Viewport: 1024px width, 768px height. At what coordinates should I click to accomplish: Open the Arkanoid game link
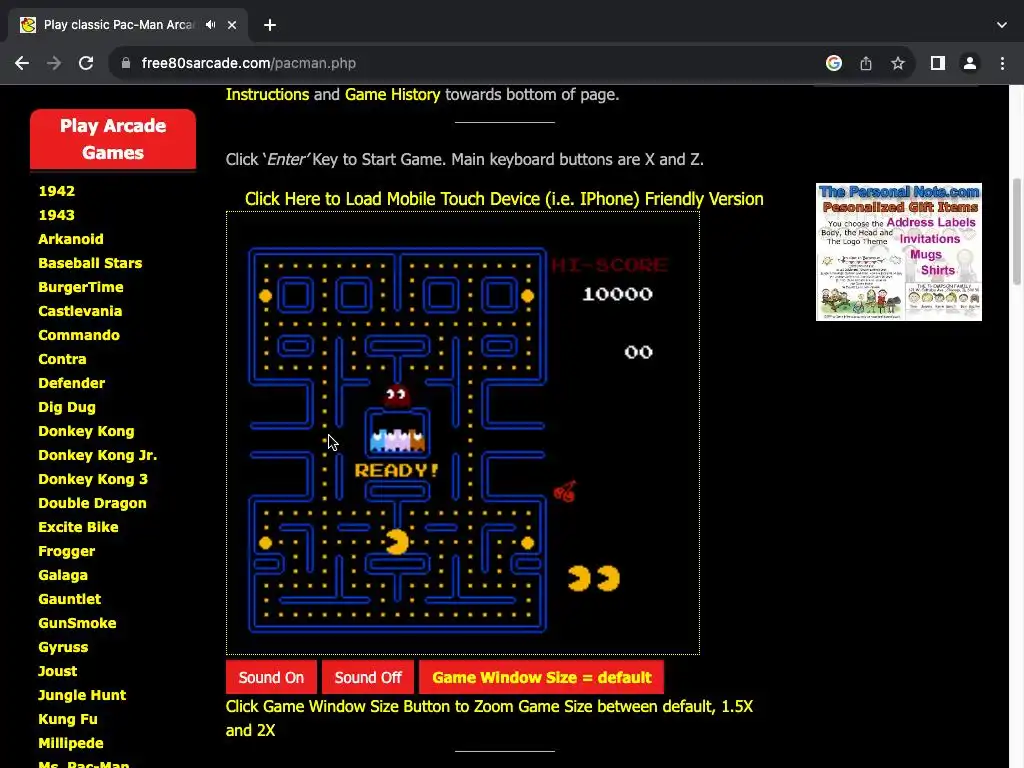coord(71,239)
